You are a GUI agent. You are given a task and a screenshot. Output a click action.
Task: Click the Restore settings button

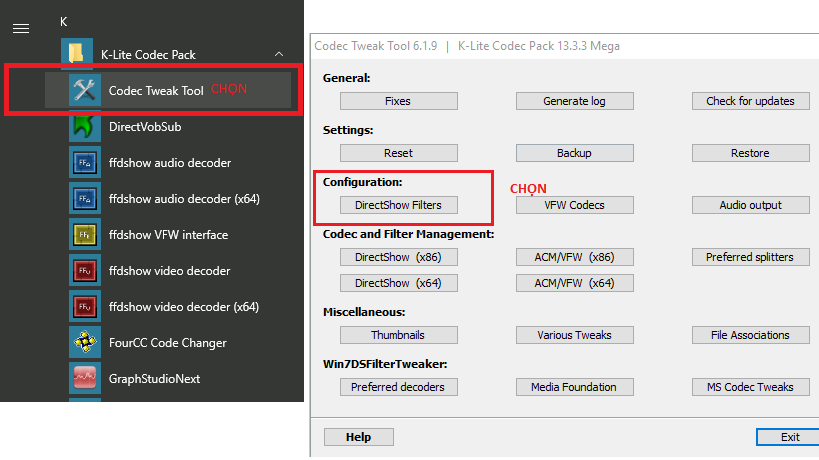751,153
